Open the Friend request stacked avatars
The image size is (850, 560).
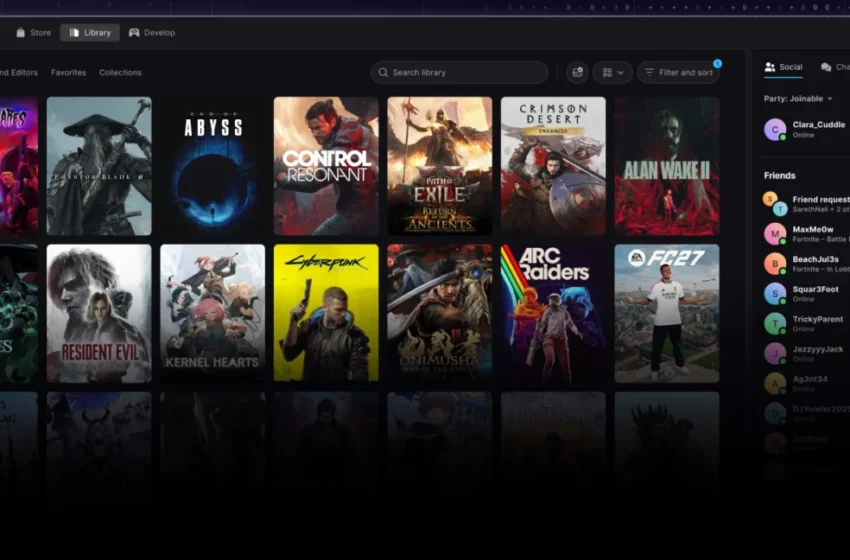[x=775, y=204]
